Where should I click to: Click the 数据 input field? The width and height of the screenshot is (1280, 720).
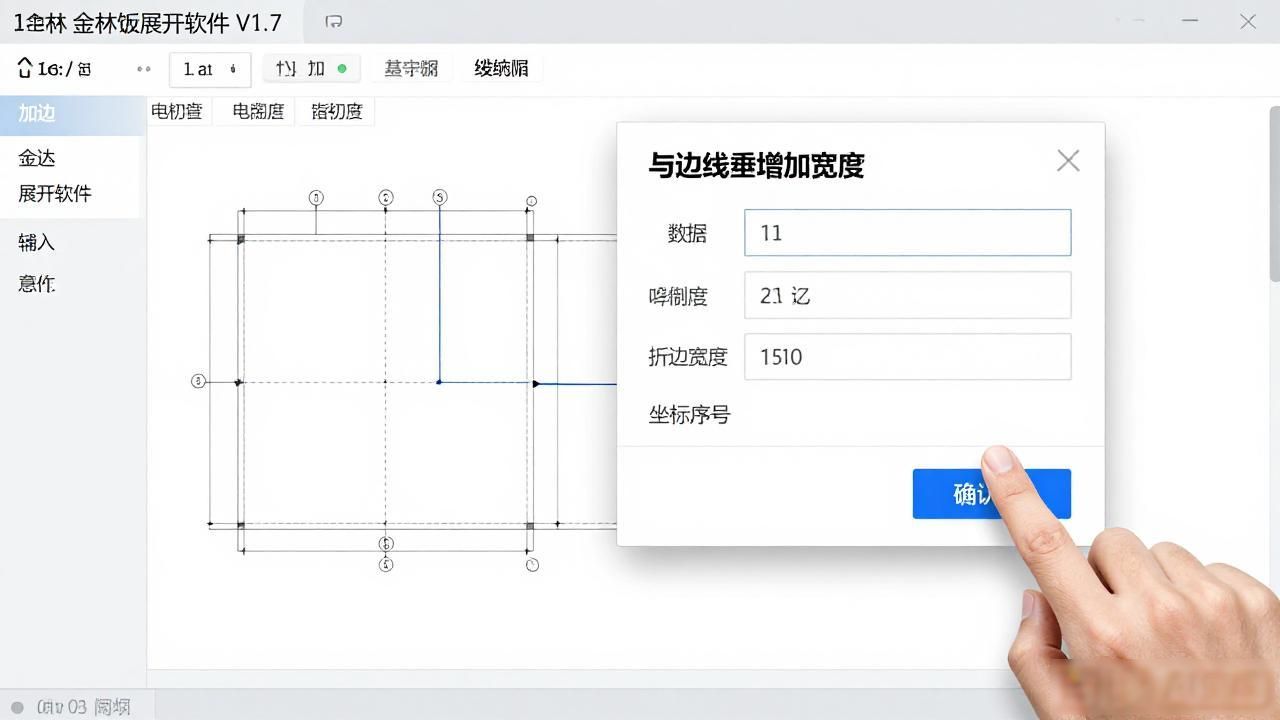[x=907, y=233]
